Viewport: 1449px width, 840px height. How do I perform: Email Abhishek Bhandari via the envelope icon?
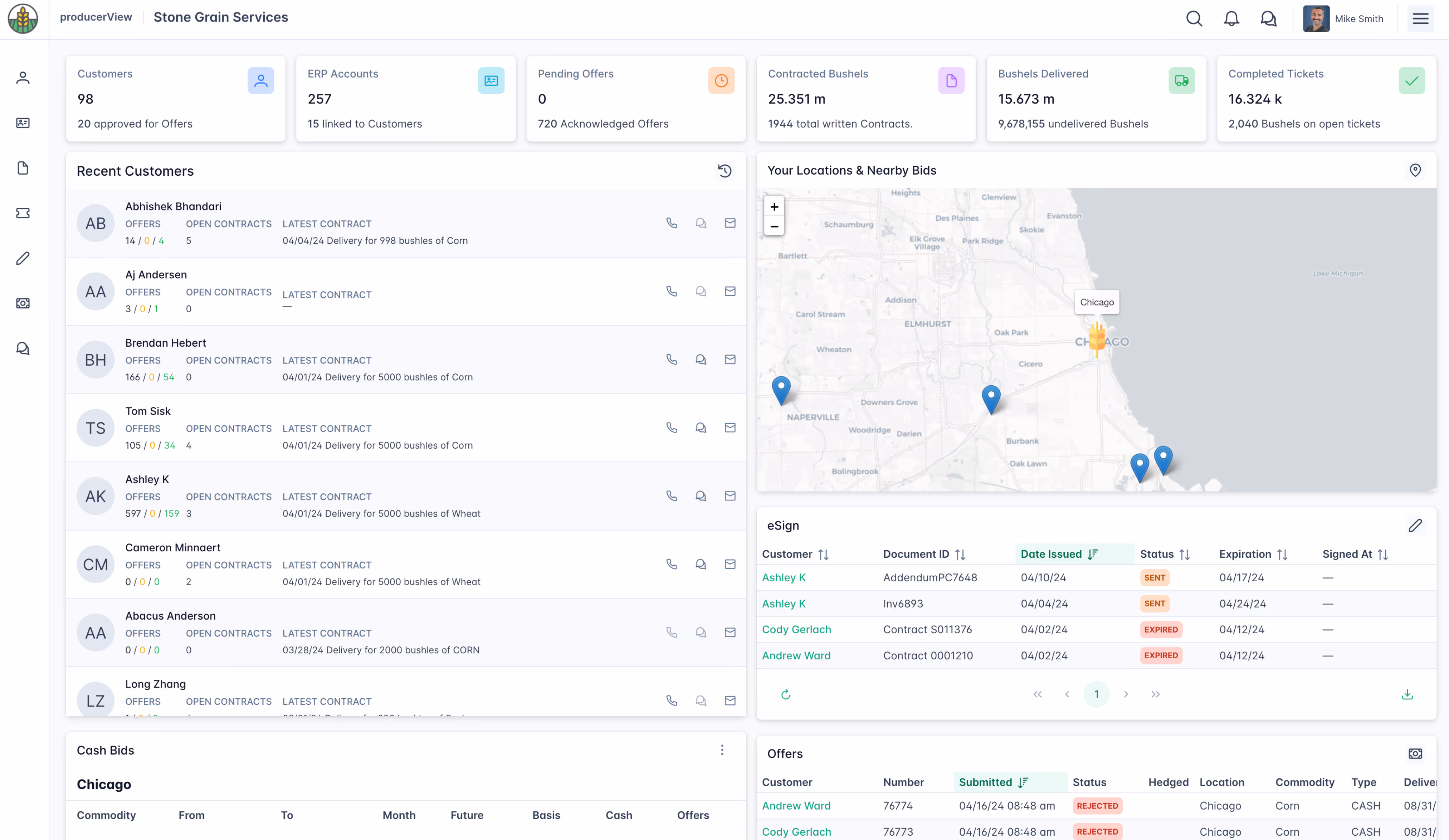click(730, 223)
